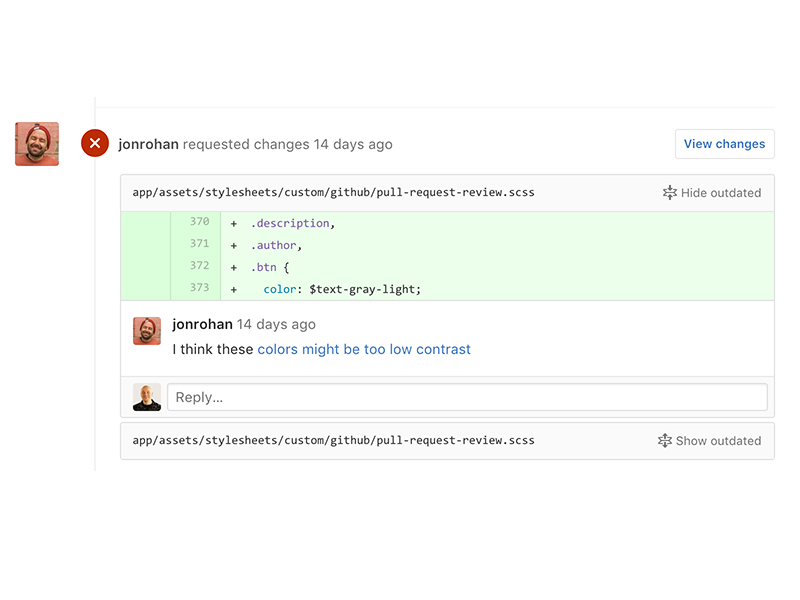Click "14 days ago" in the review header

pos(353,144)
